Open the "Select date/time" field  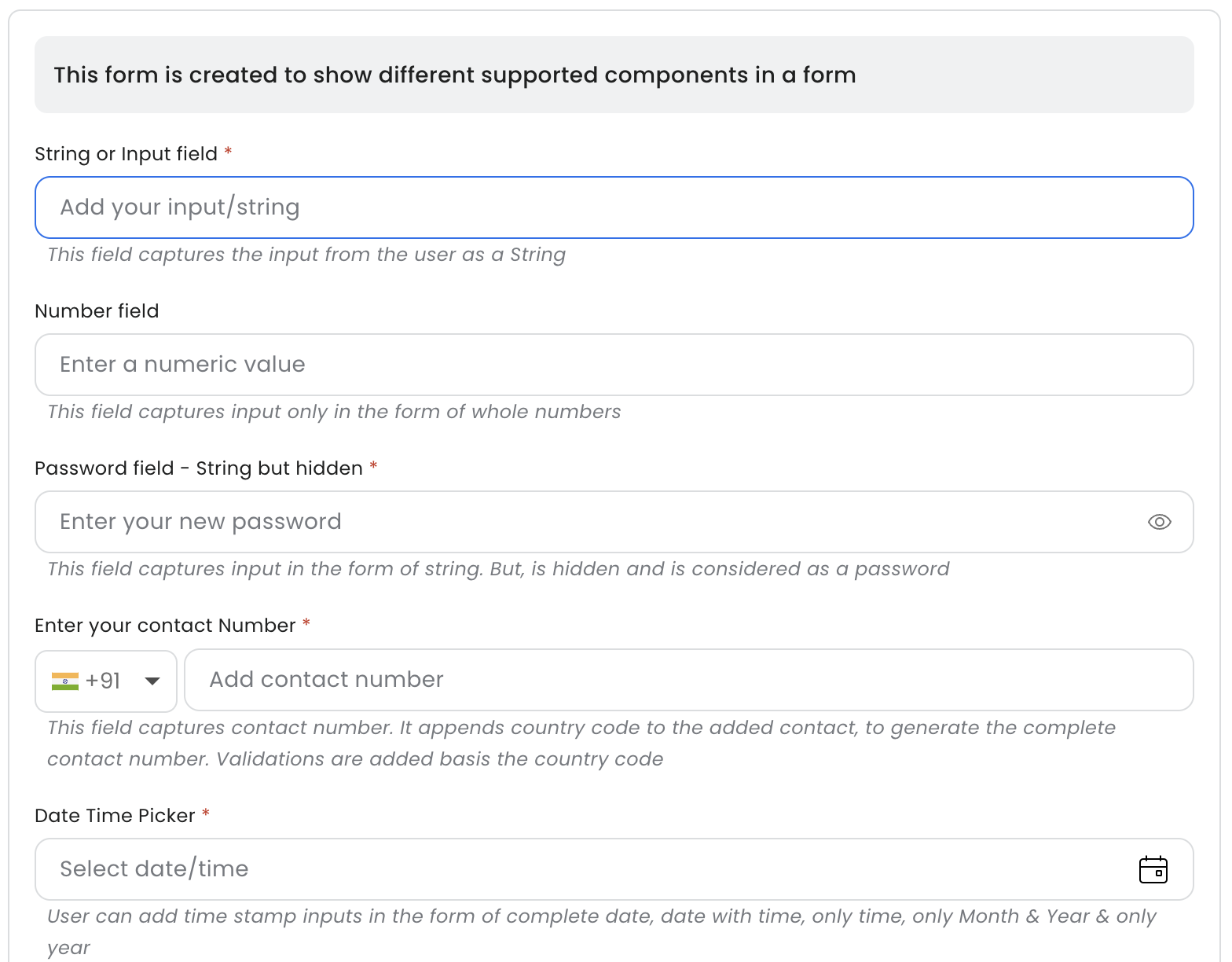pyautogui.click(x=581, y=869)
